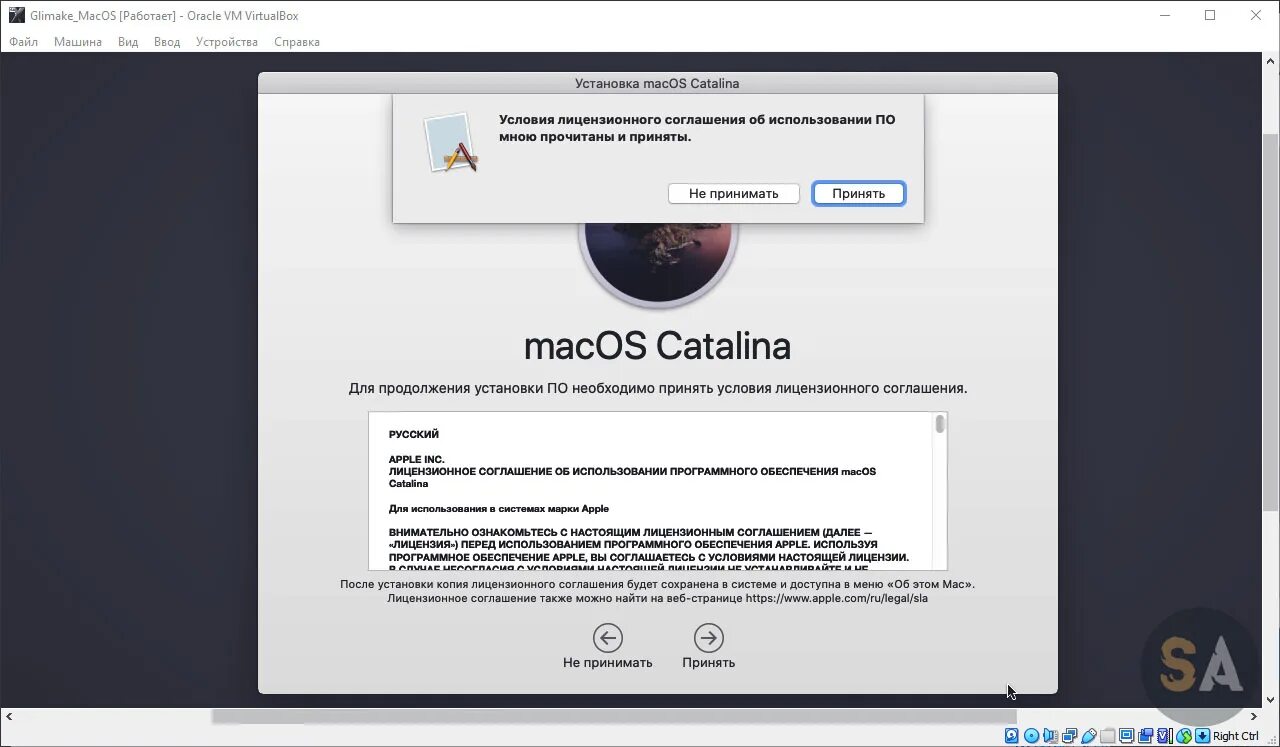This screenshot has height=747, width=1280.
Task: Click the audio speaker status icon
Action: click(x=1050, y=736)
